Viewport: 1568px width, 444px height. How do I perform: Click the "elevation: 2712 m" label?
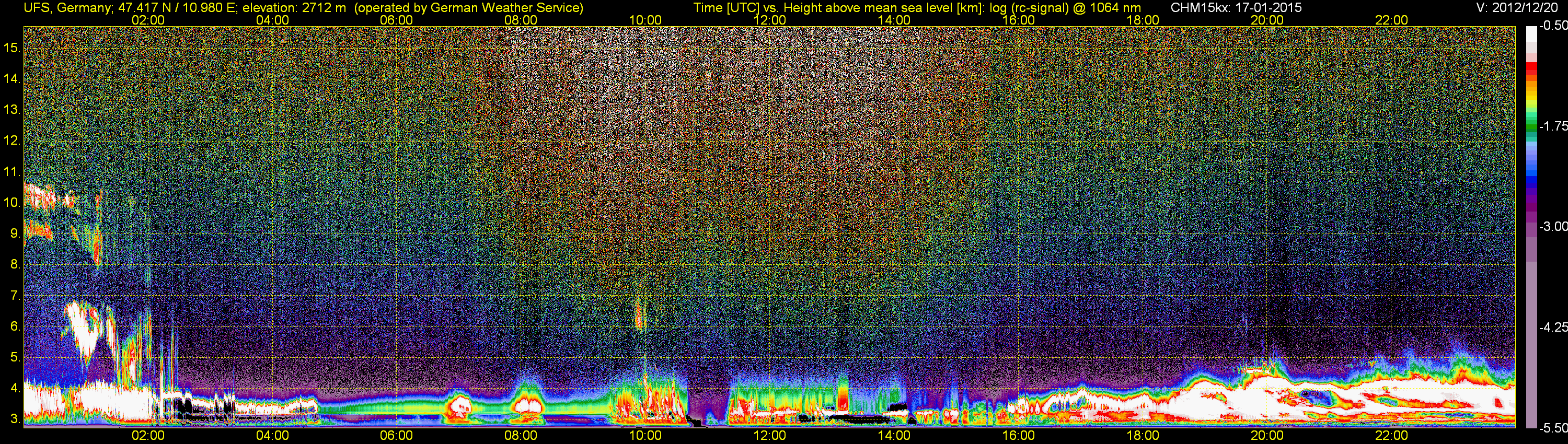coord(295,8)
